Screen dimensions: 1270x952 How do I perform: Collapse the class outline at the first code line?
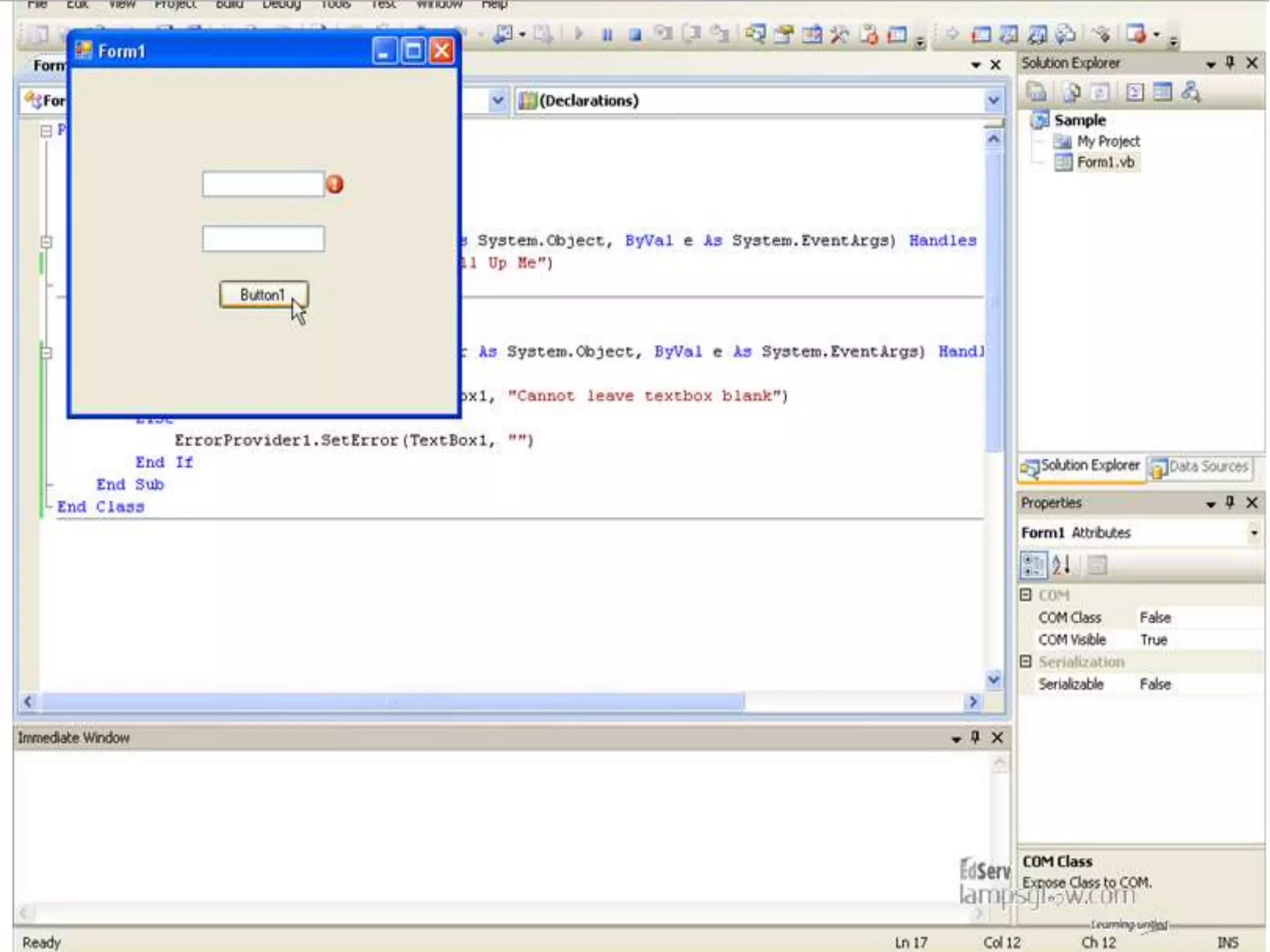tap(46, 131)
